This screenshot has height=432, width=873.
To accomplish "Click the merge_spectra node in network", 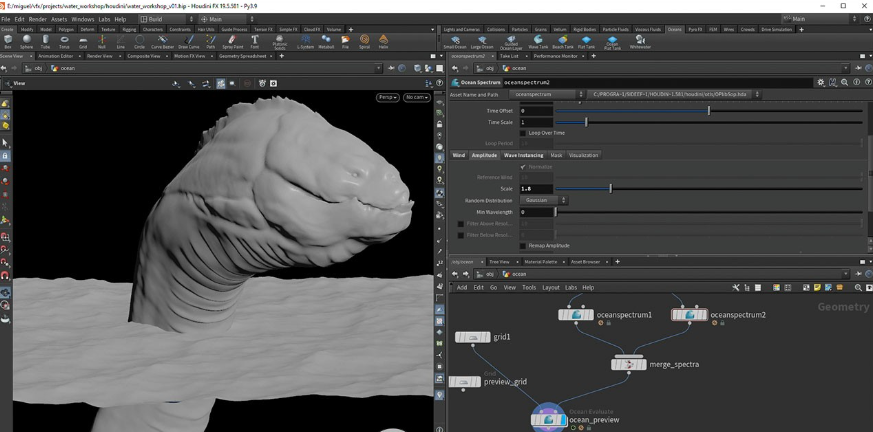I will tap(628, 364).
